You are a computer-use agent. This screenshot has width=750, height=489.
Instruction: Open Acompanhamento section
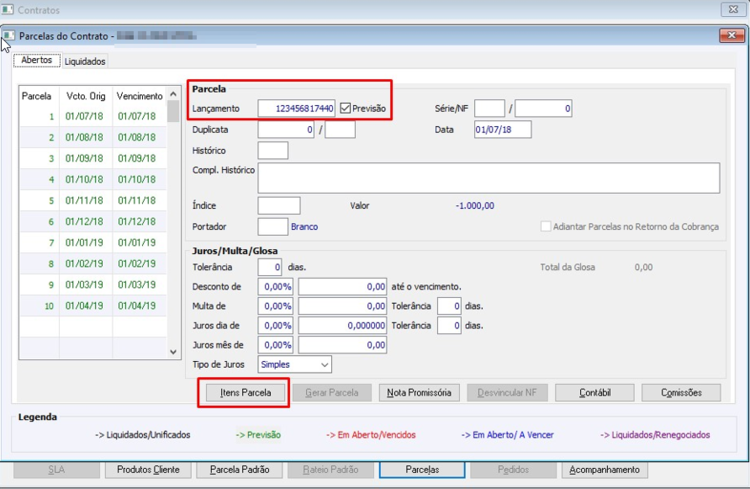tap(604, 470)
